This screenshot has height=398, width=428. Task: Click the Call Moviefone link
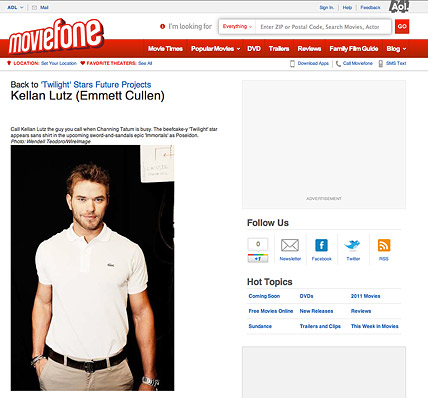[x=358, y=63]
